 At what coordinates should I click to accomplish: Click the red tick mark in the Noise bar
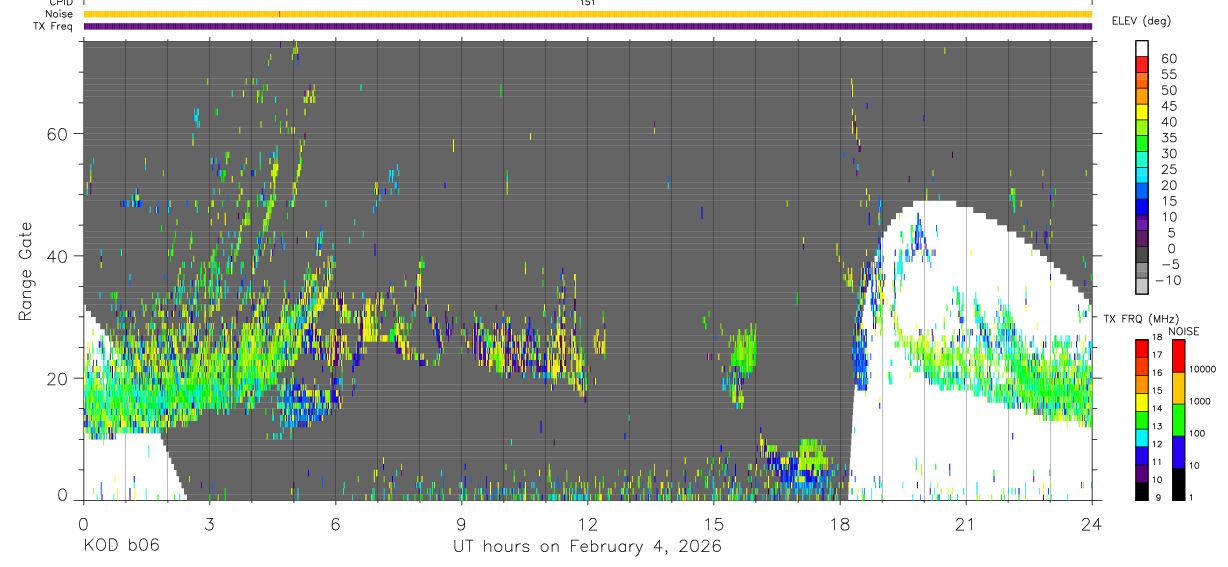(279, 14)
